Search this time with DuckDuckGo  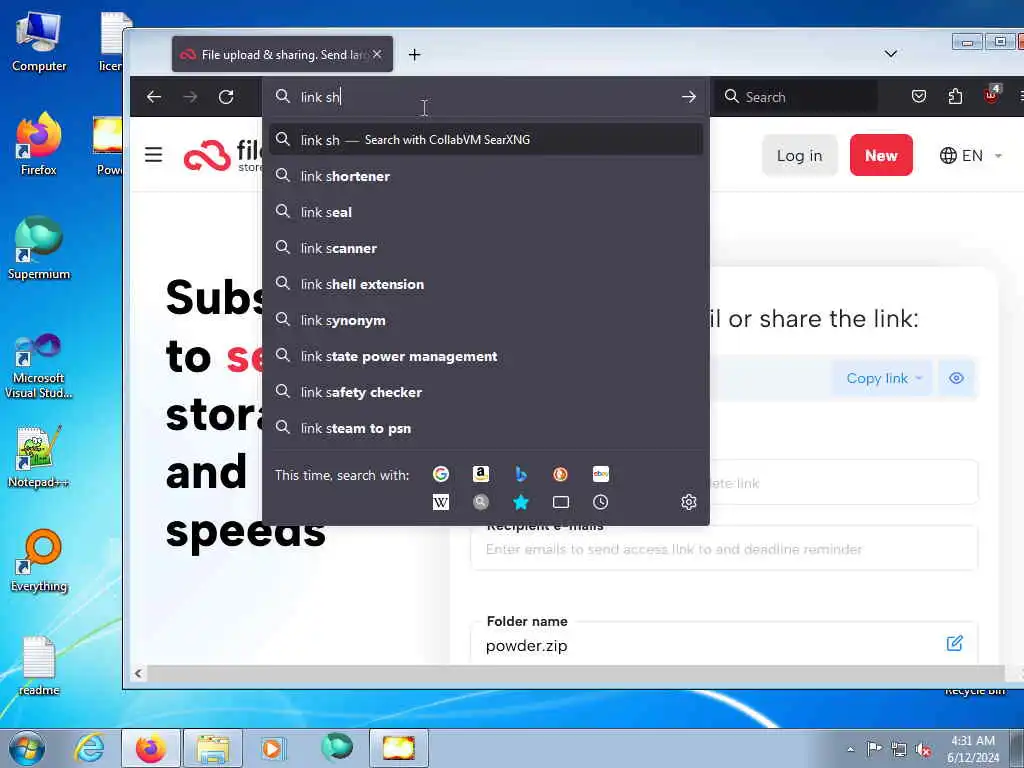[560, 474]
